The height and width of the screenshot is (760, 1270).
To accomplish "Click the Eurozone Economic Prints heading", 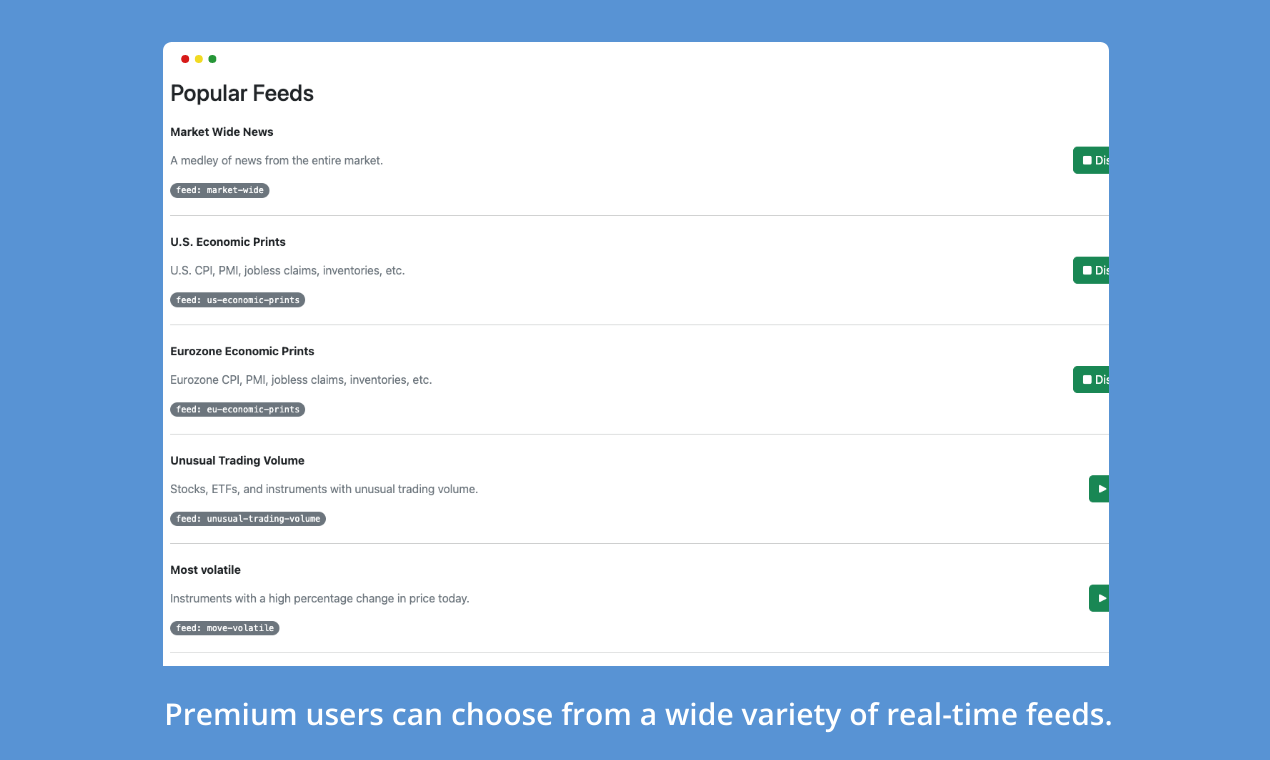I will pyautogui.click(x=242, y=351).
